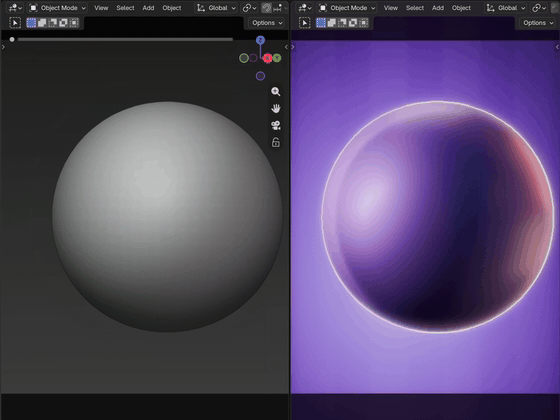Open Select menu in left viewport

pyautogui.click(x=125, y=8)
